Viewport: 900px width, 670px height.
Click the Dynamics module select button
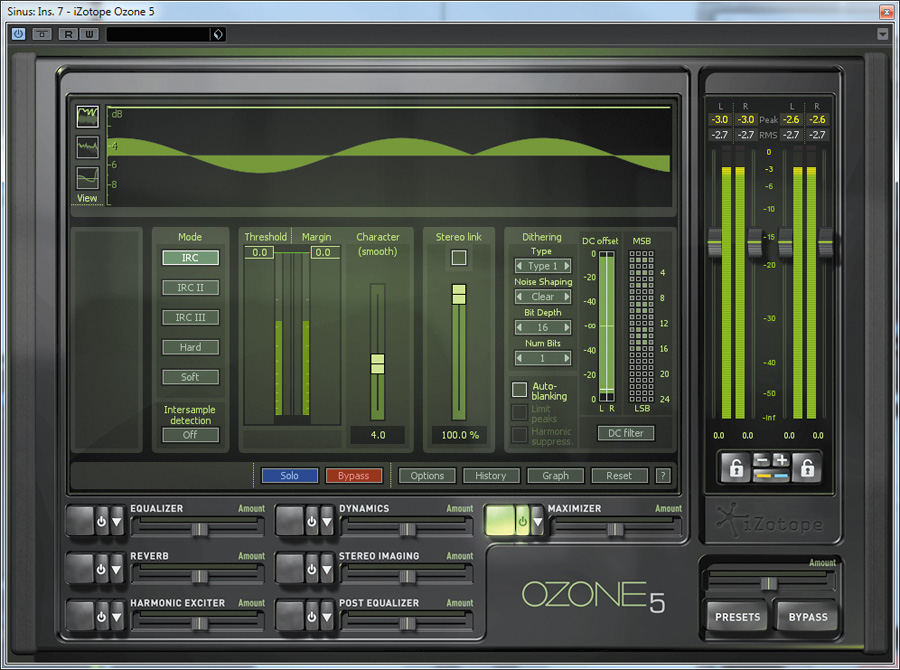290,521
